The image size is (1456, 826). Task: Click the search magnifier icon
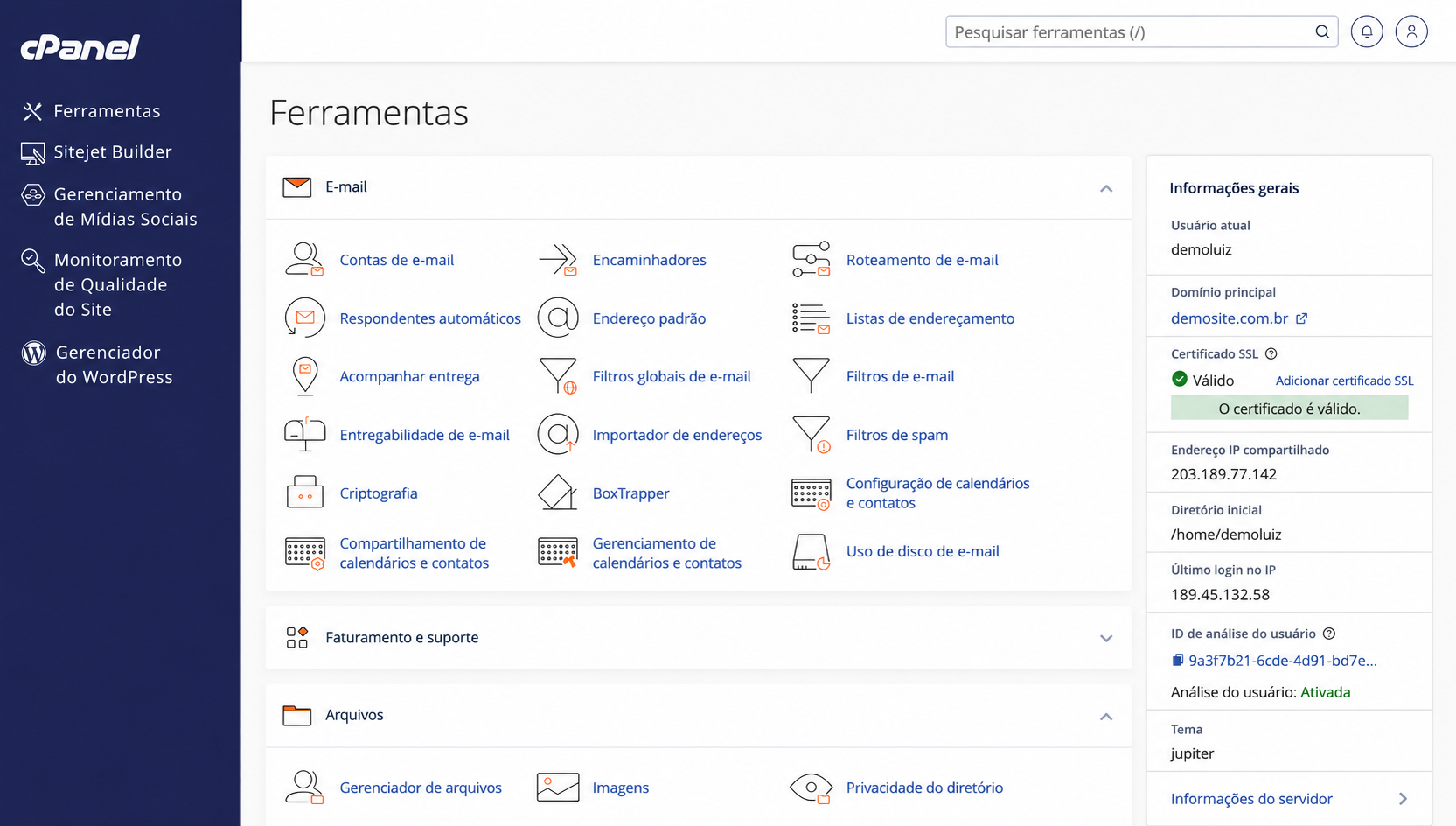[1322, 32]
